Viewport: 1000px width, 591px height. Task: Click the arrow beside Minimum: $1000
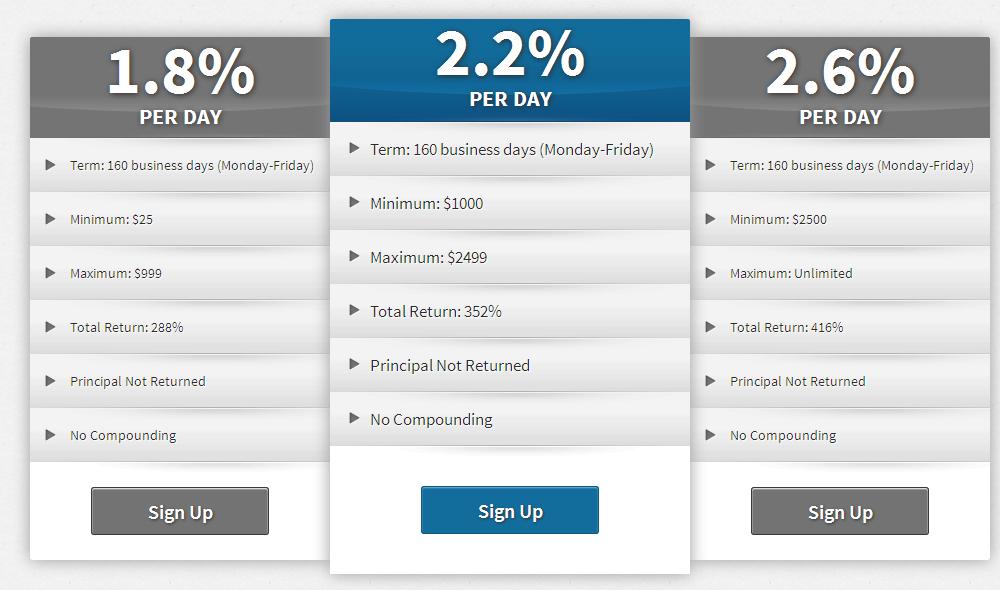(354, 202)
